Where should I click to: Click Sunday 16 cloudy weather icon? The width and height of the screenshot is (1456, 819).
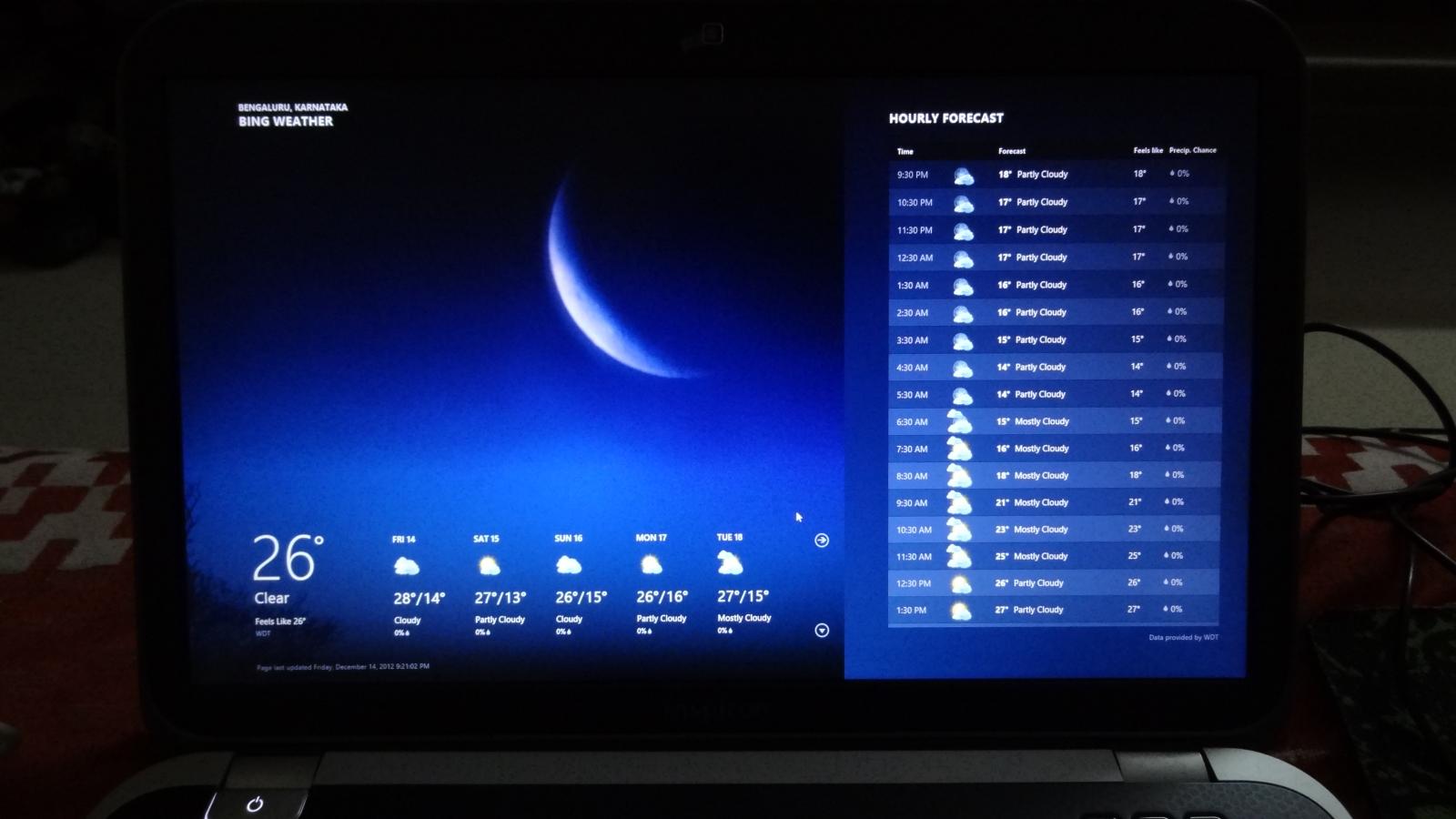[x=569, y=566]
